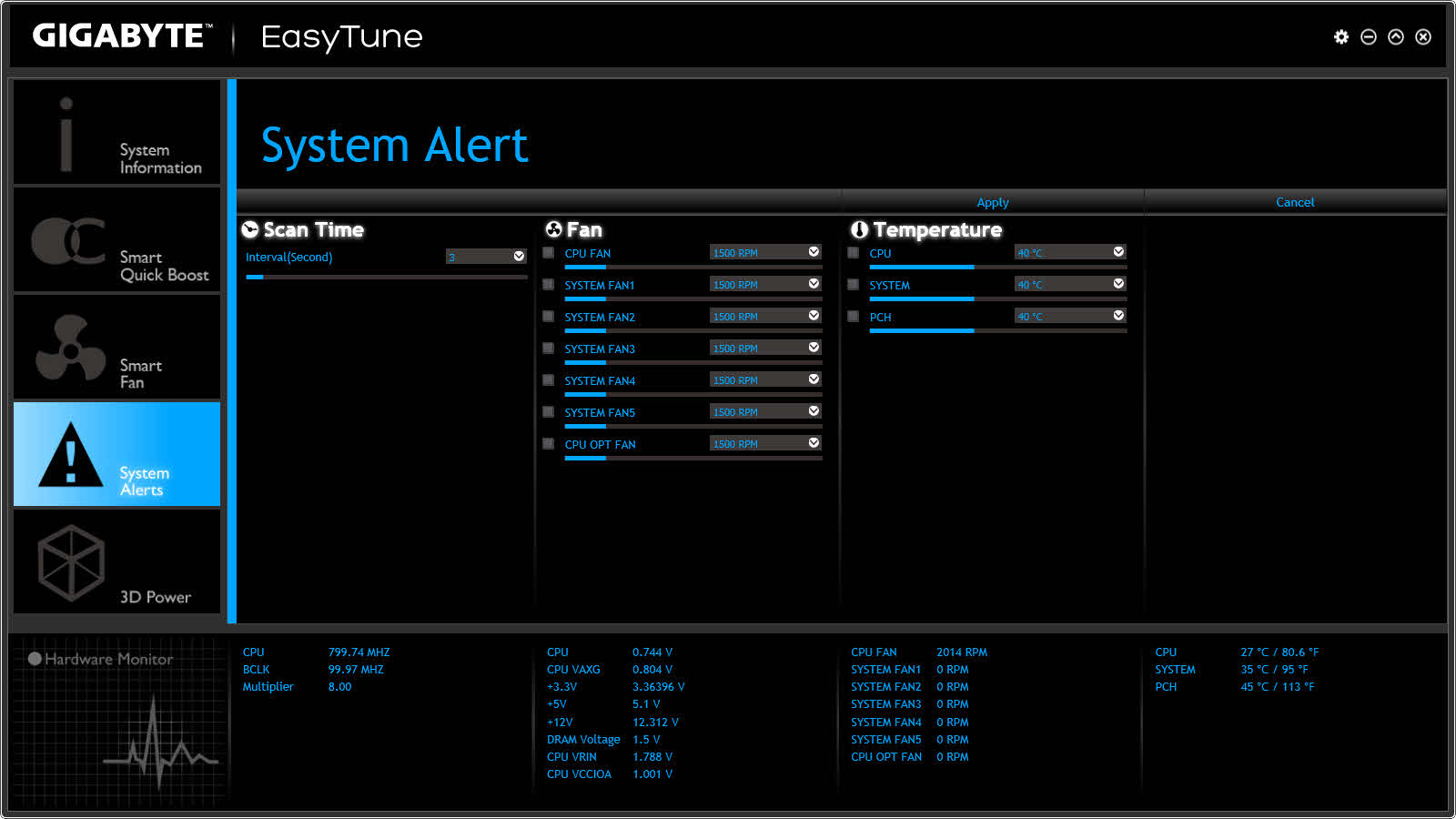Open Smart Fan via fan icon
Screen dimensions: 1456x819
[70, 348]
